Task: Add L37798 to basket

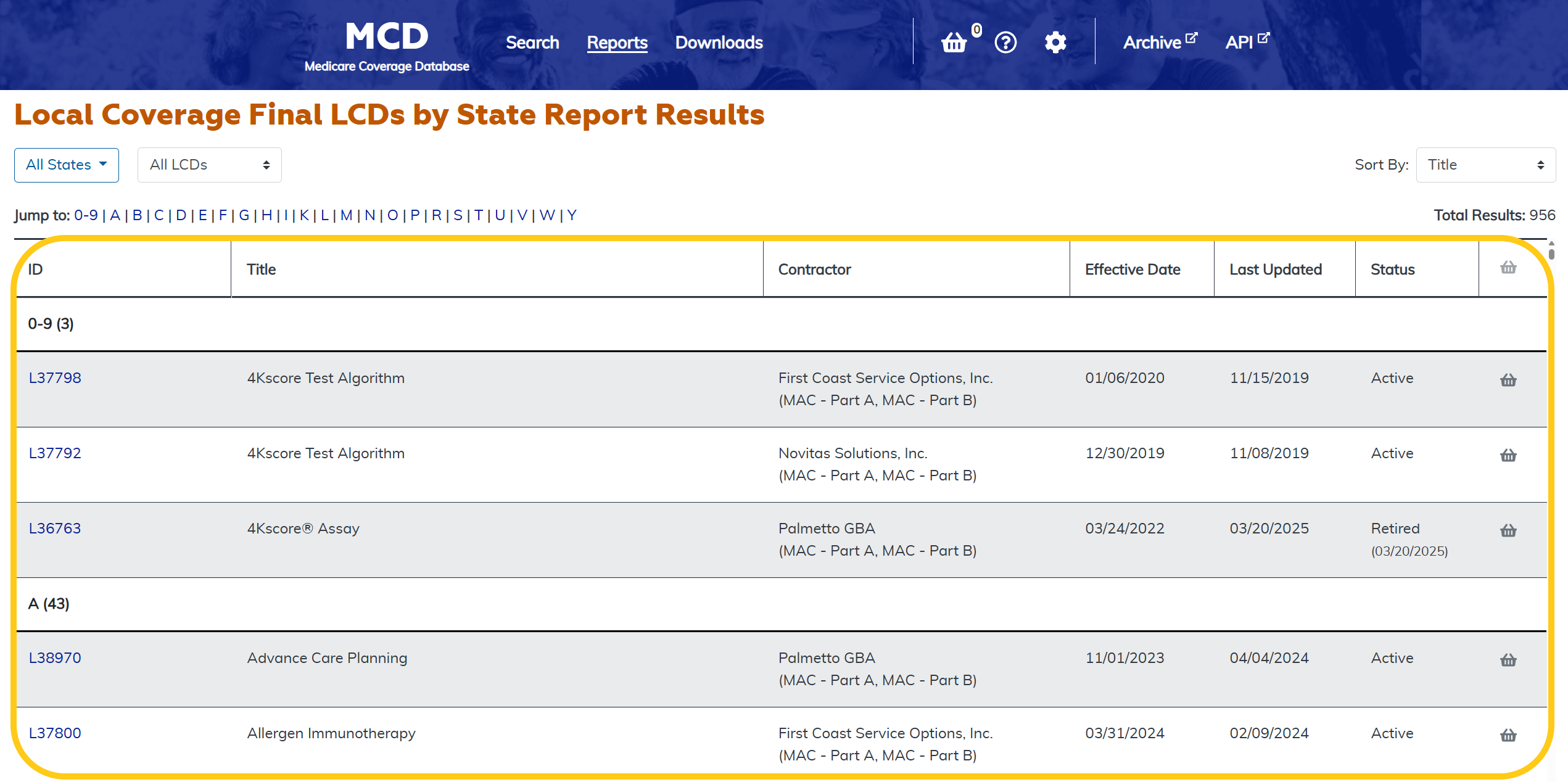Action: pos(1508,380)
